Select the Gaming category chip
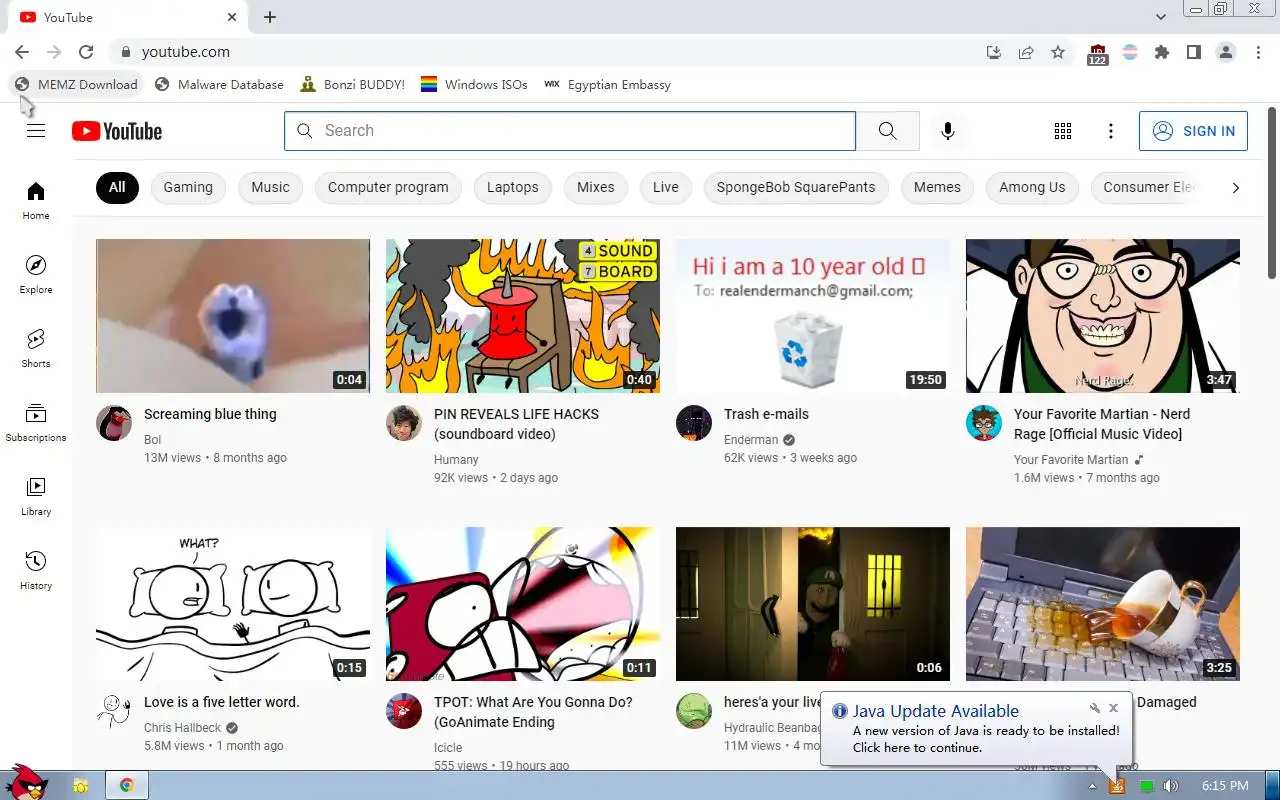 (188, 187)
